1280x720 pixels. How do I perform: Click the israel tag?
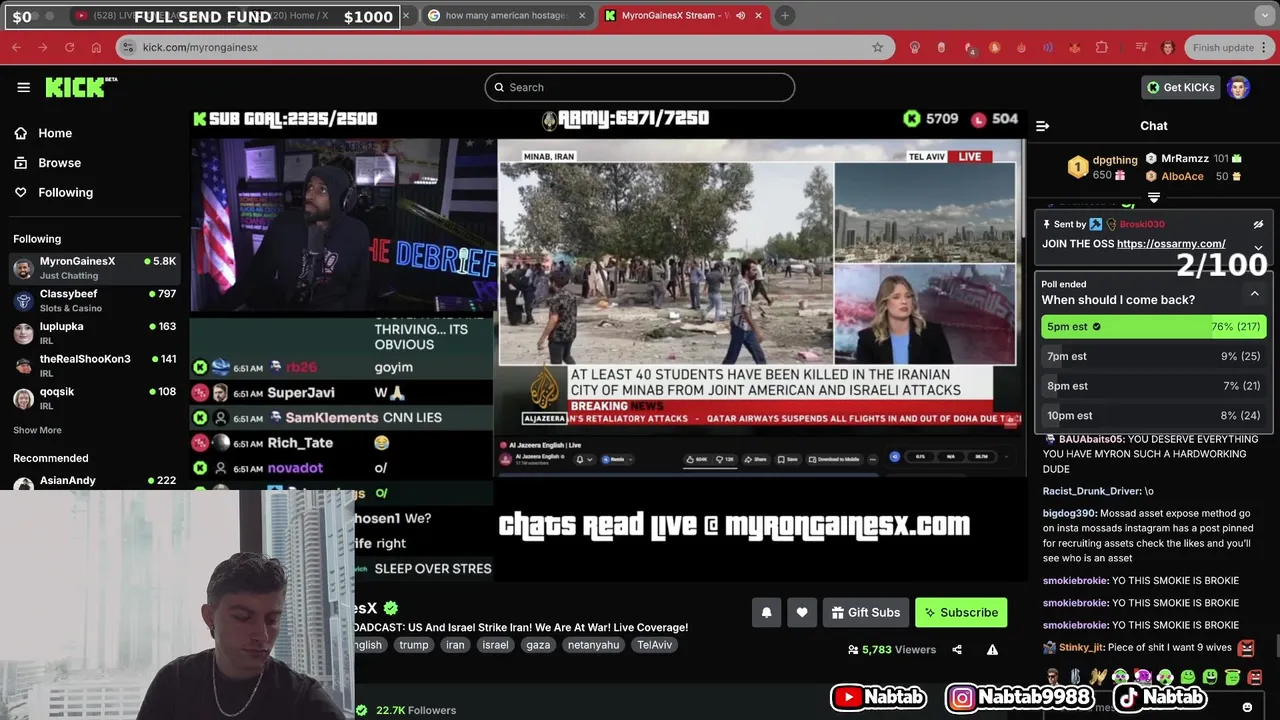pyautogui.click(x=495, y=645)
